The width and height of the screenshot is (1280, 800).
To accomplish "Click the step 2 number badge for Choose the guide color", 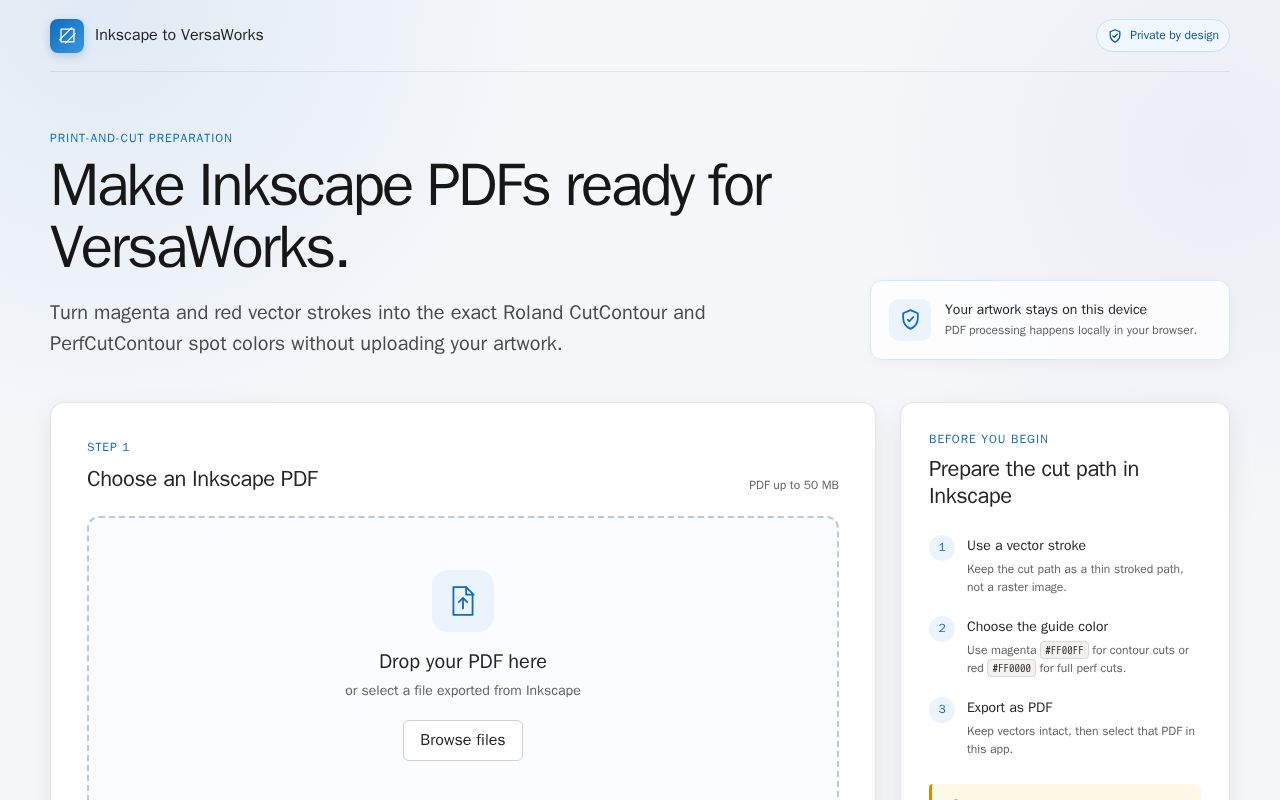I will 942,629.
